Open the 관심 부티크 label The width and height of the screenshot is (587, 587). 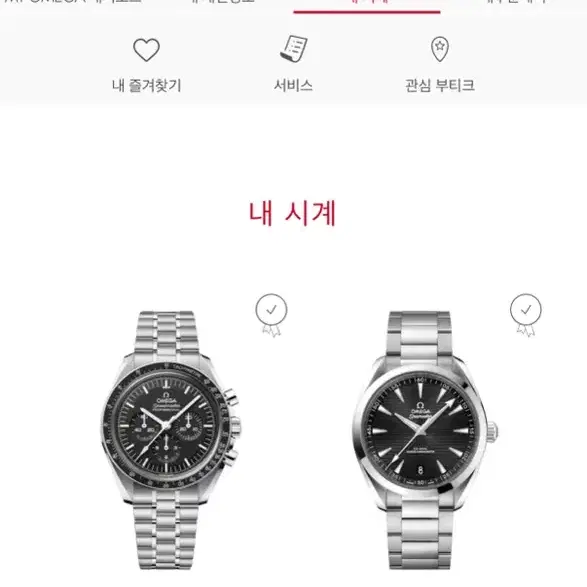[440, 85]
